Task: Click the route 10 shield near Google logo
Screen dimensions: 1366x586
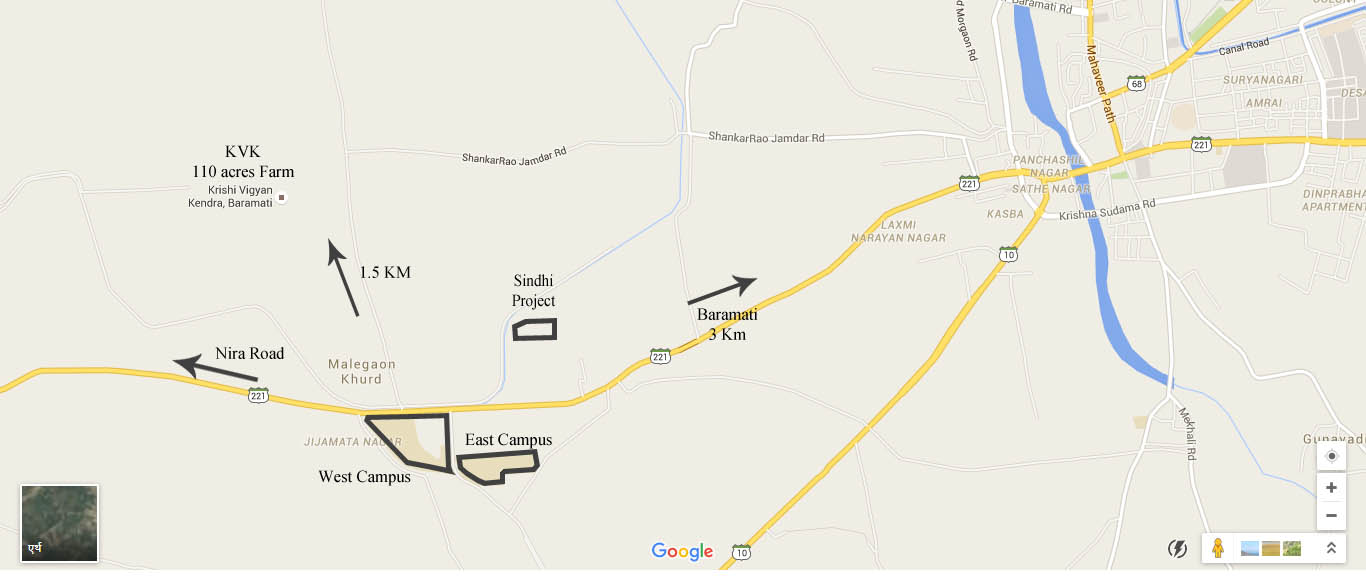Action: (740, 552)
